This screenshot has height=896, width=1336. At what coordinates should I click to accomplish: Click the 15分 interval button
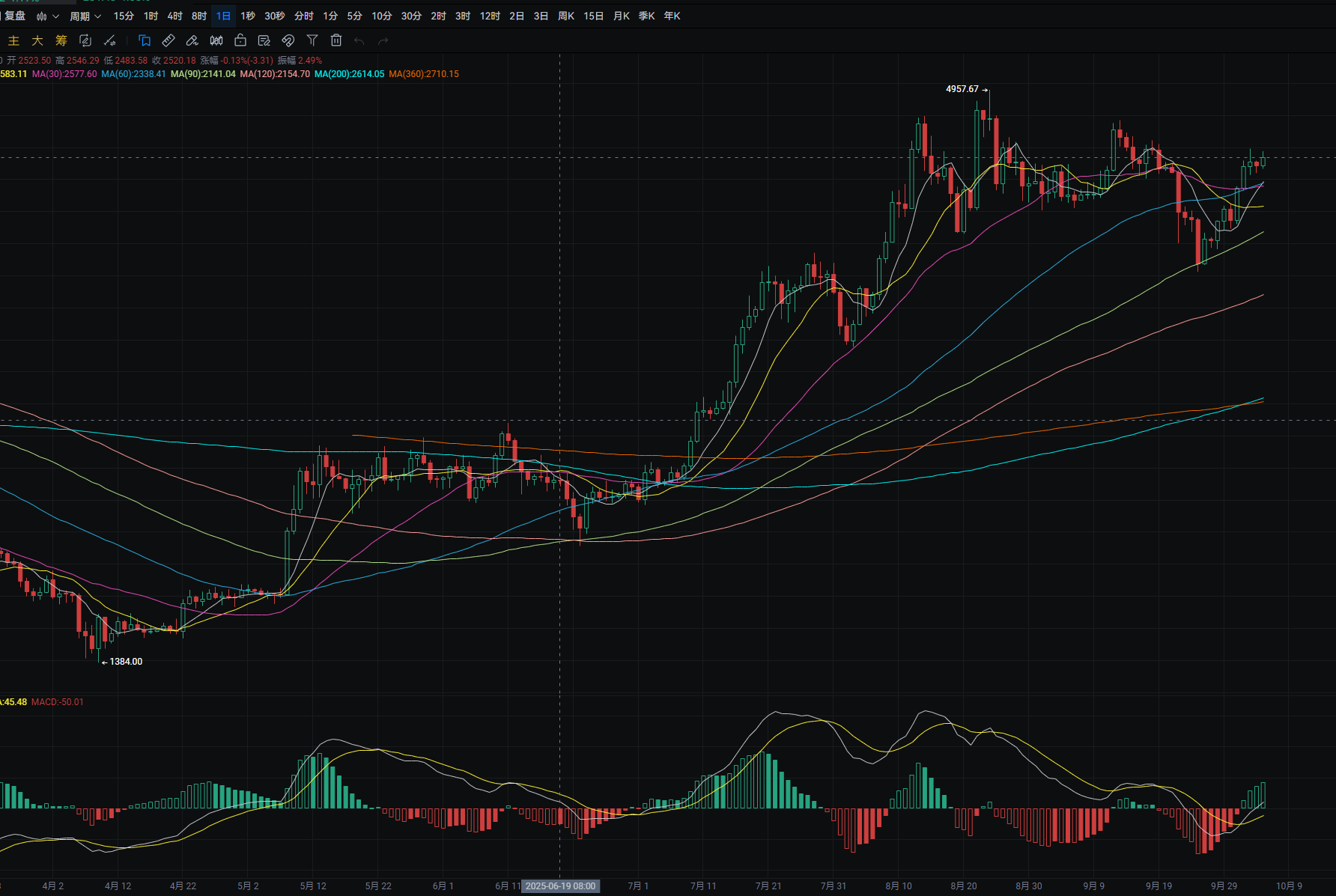(x=124, y=16)
